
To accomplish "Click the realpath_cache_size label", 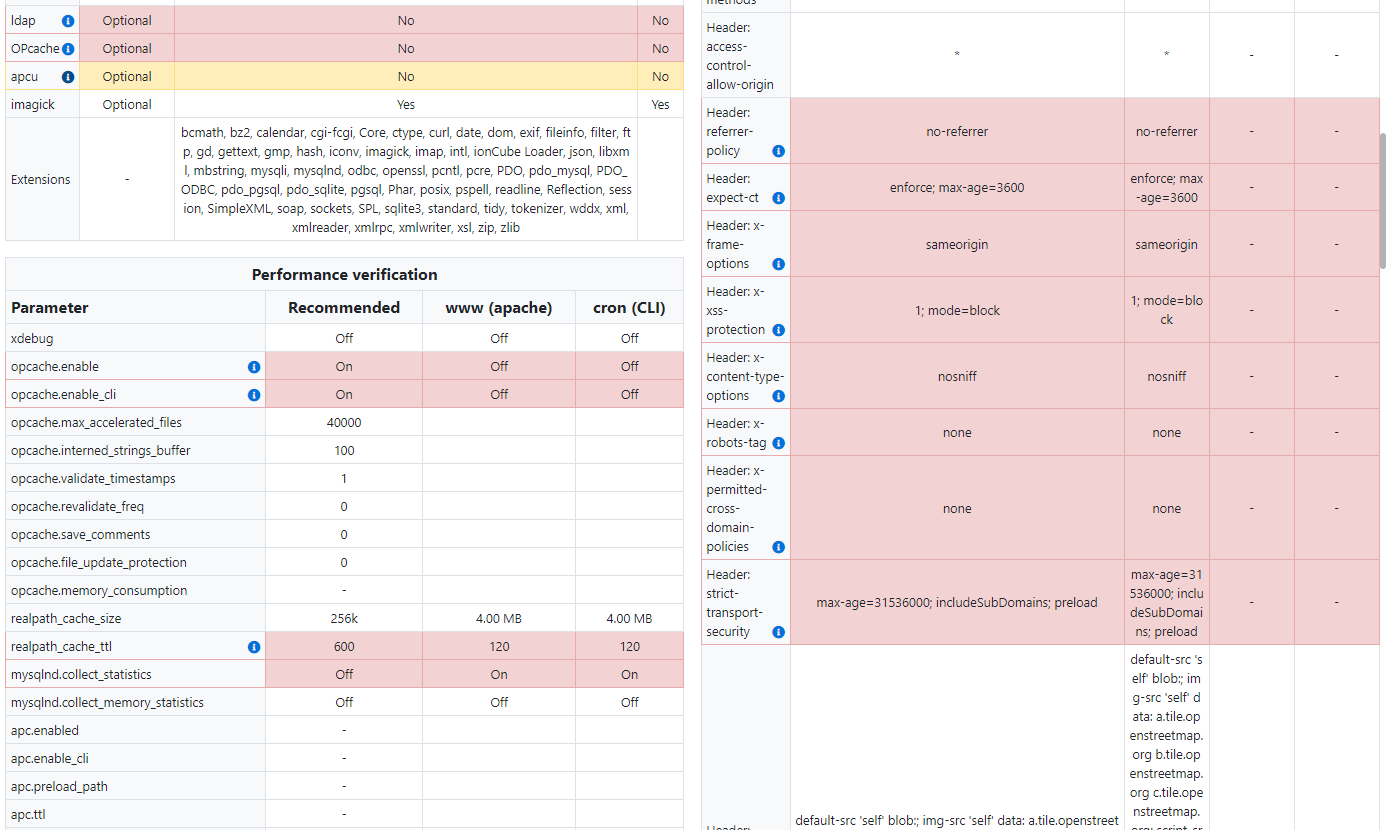I will pos(66,619).
